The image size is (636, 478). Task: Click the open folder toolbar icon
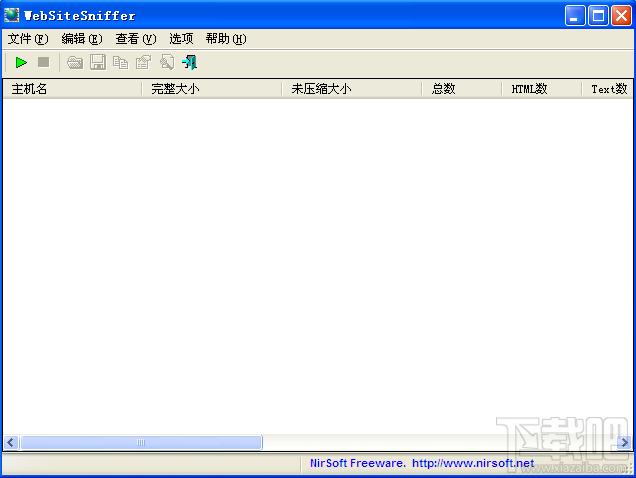pos(75,62)
